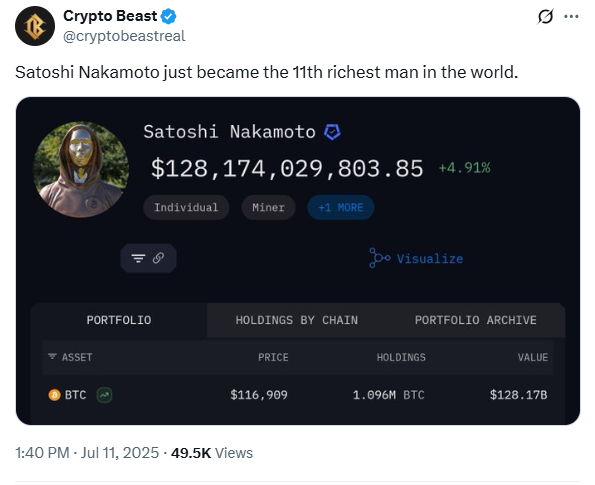Switch to the PORTFOLIO tab
The width and height of the screenshot is (595, 485).
click(119, 320)
